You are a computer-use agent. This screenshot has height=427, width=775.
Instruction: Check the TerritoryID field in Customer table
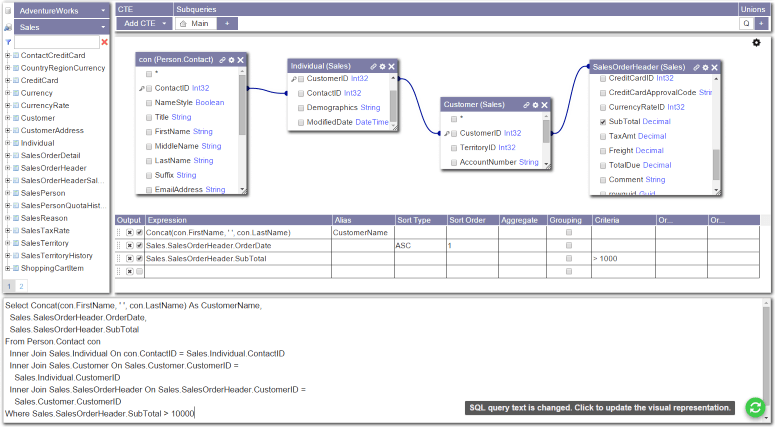454,148
